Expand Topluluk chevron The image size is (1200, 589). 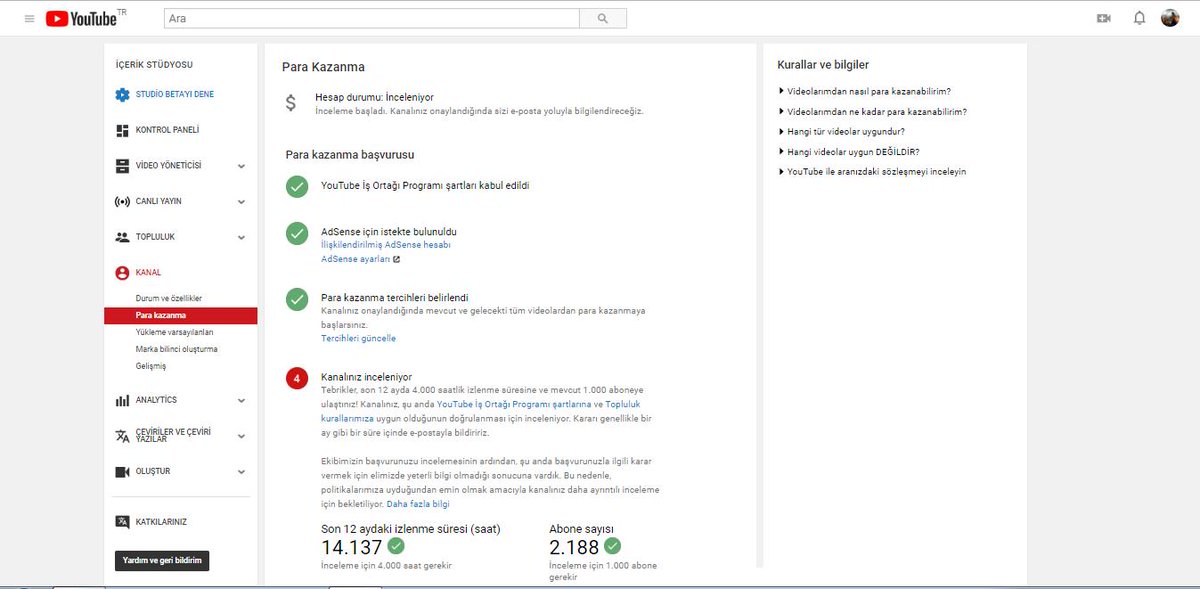(241, 237)
